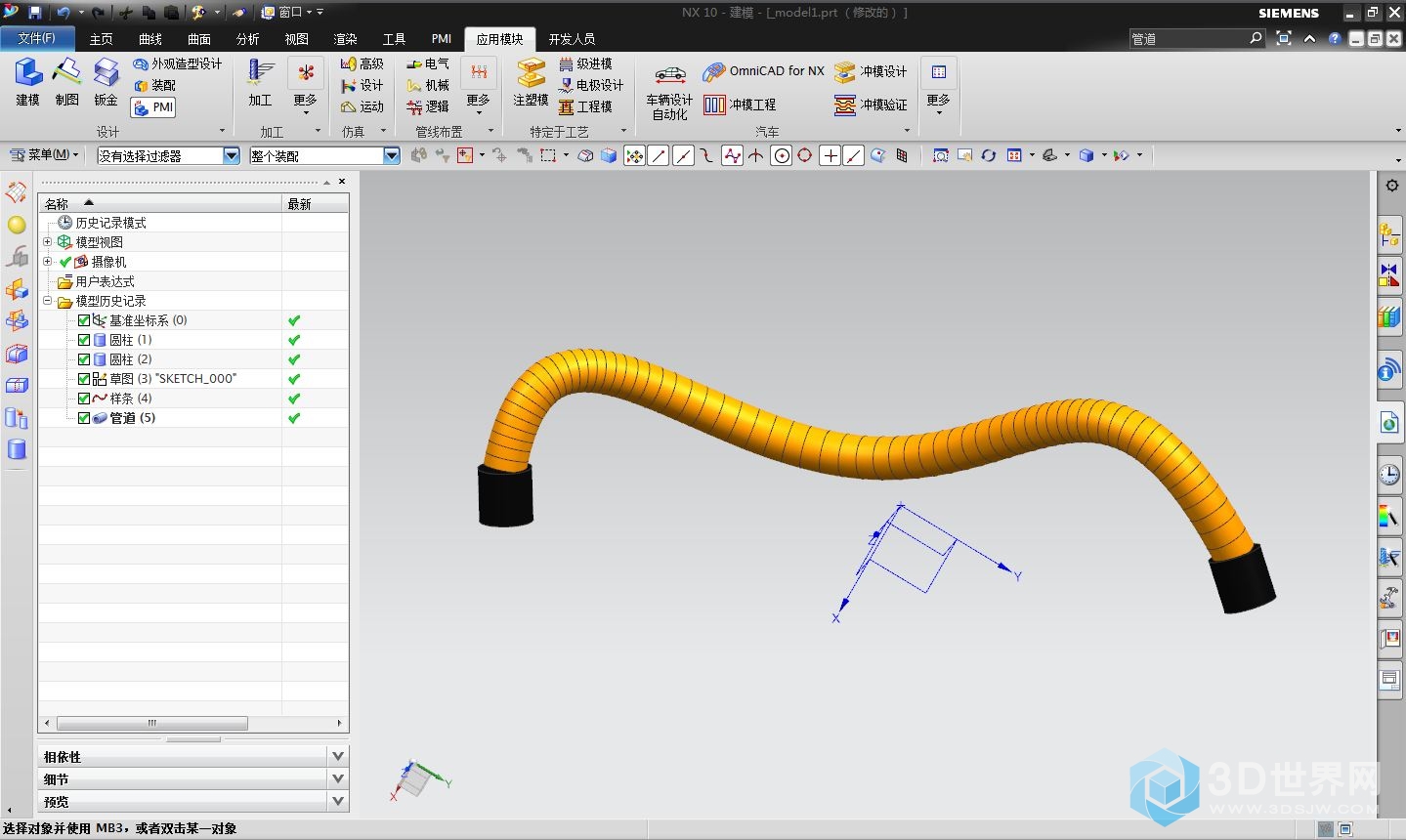Click the navigator horizontal scrollbar
The image size is (1406, 840).
tap(151, 724)
